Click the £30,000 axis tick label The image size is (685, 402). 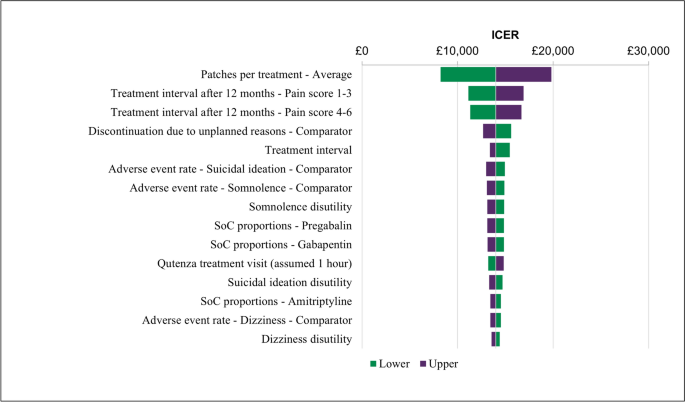(648, 51)
